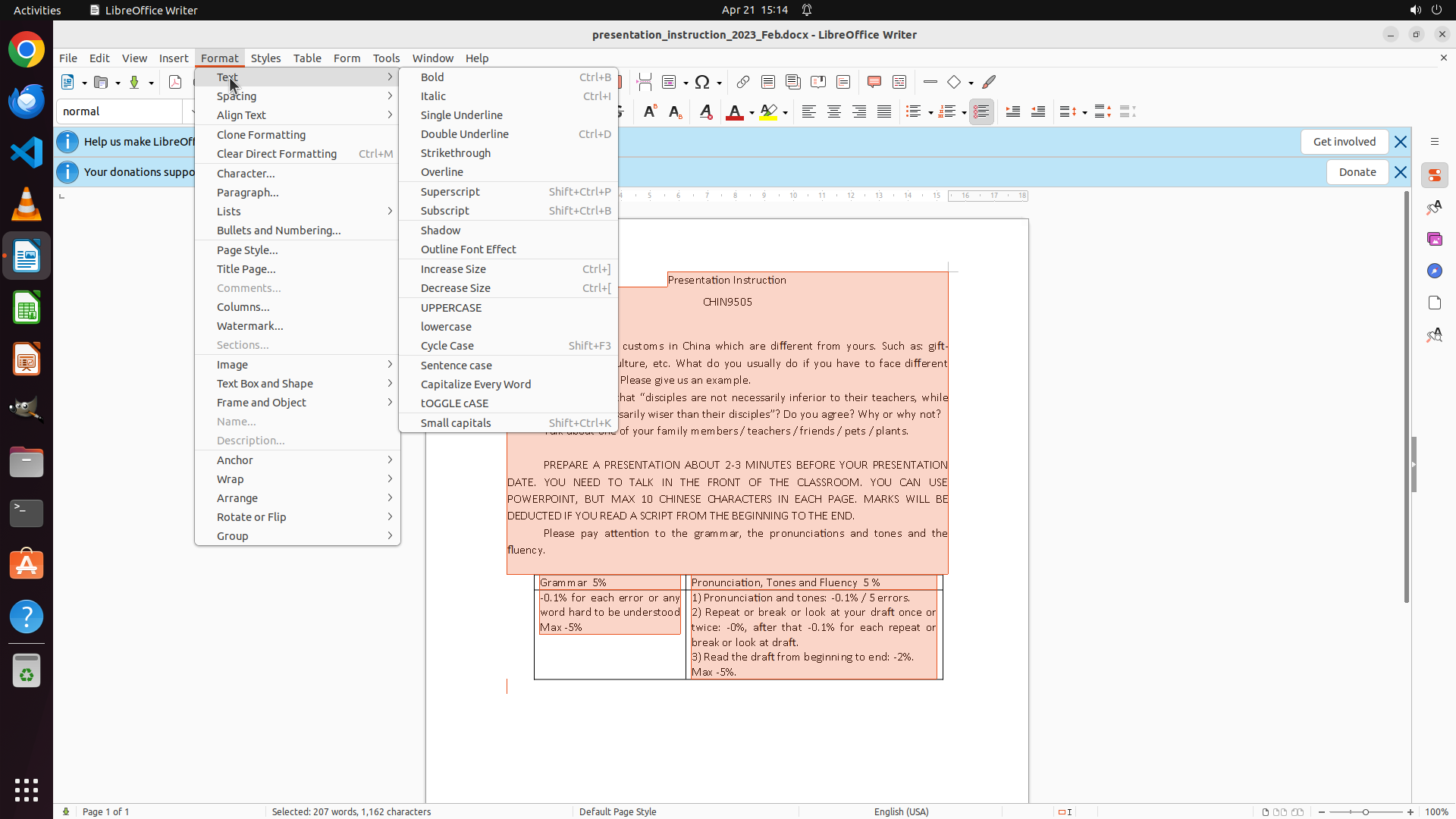
Task: Toggle align right paragraph button
Action: click(x=859, y=112)
